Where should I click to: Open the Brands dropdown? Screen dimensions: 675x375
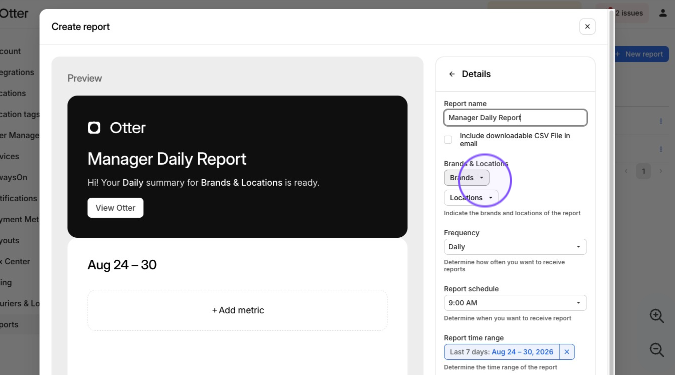click(x=467, y=177)
